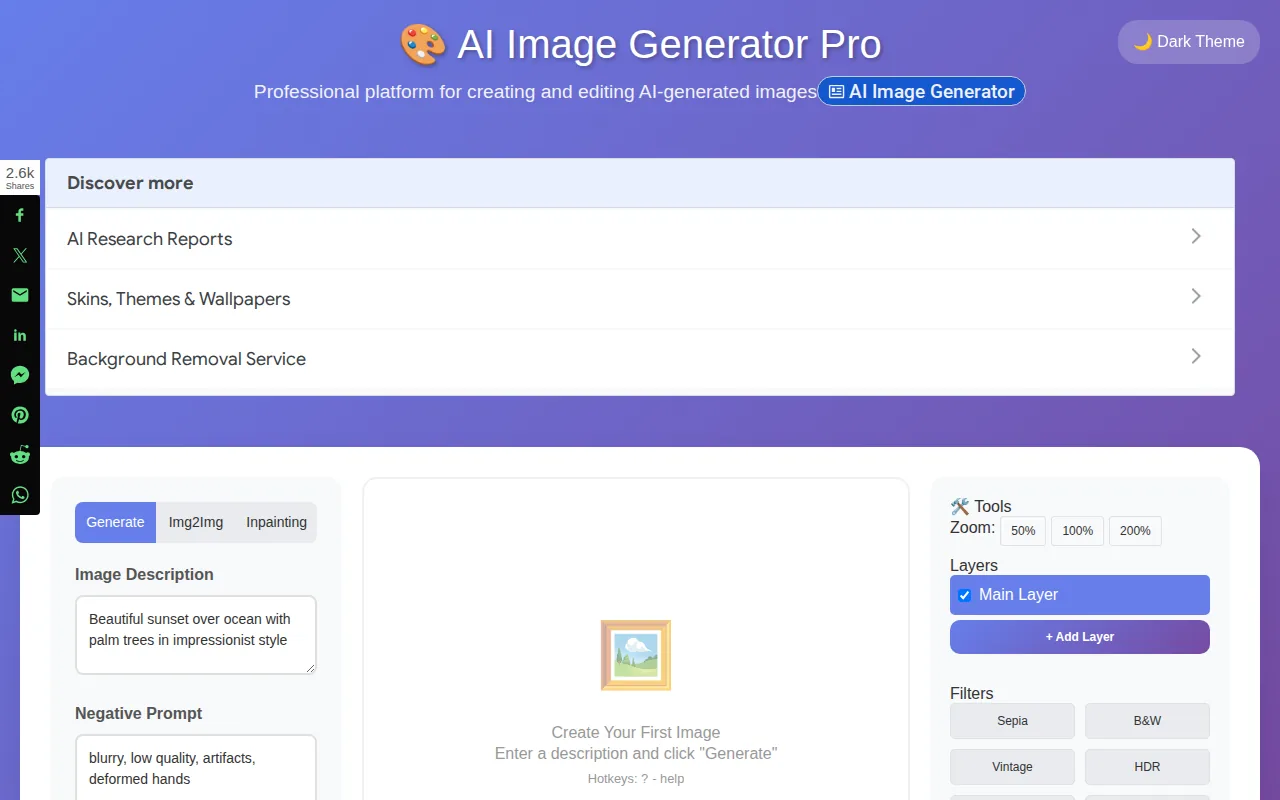Click the 2.6k Shares counter

tap(20, 178)
